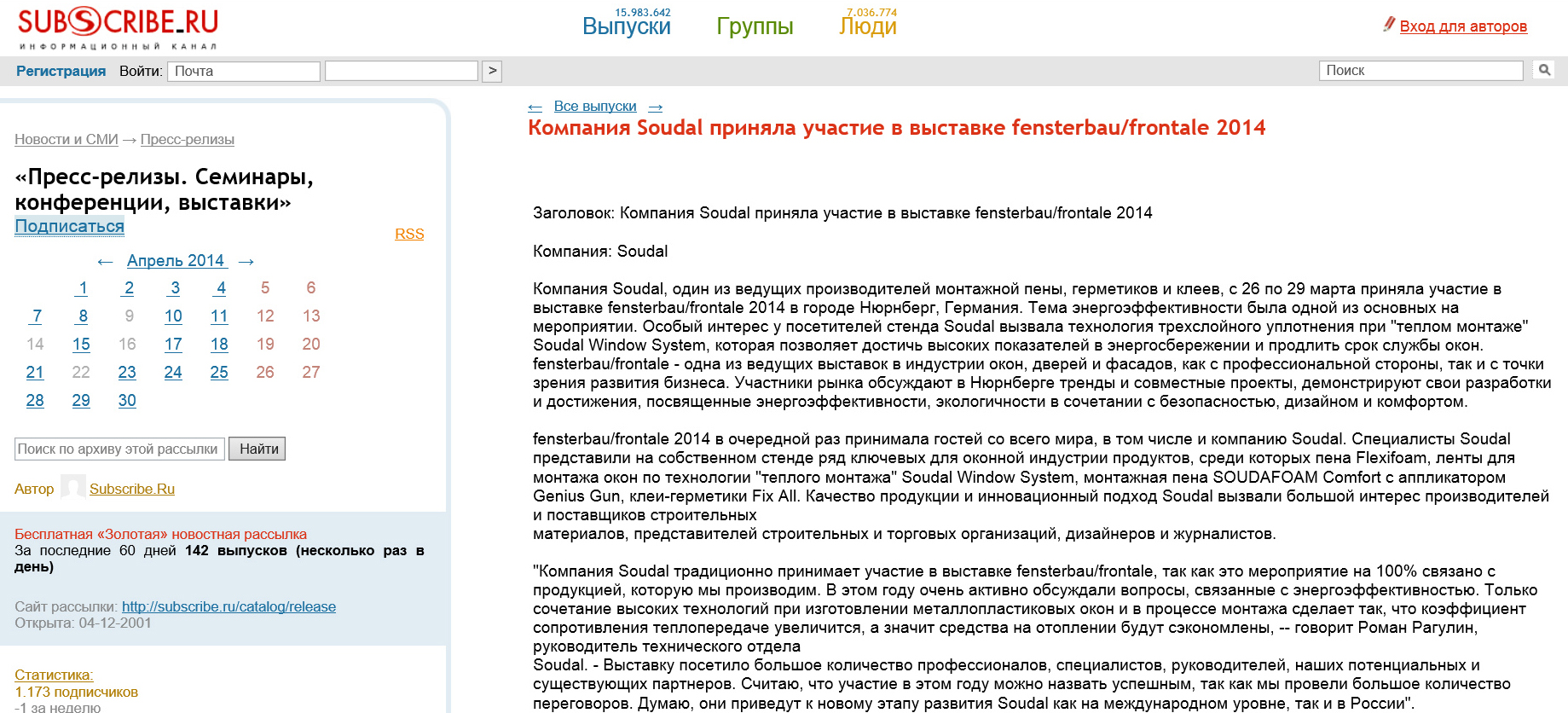Click the Подписаться link
Screen dimensions: 1568x713
70,226
